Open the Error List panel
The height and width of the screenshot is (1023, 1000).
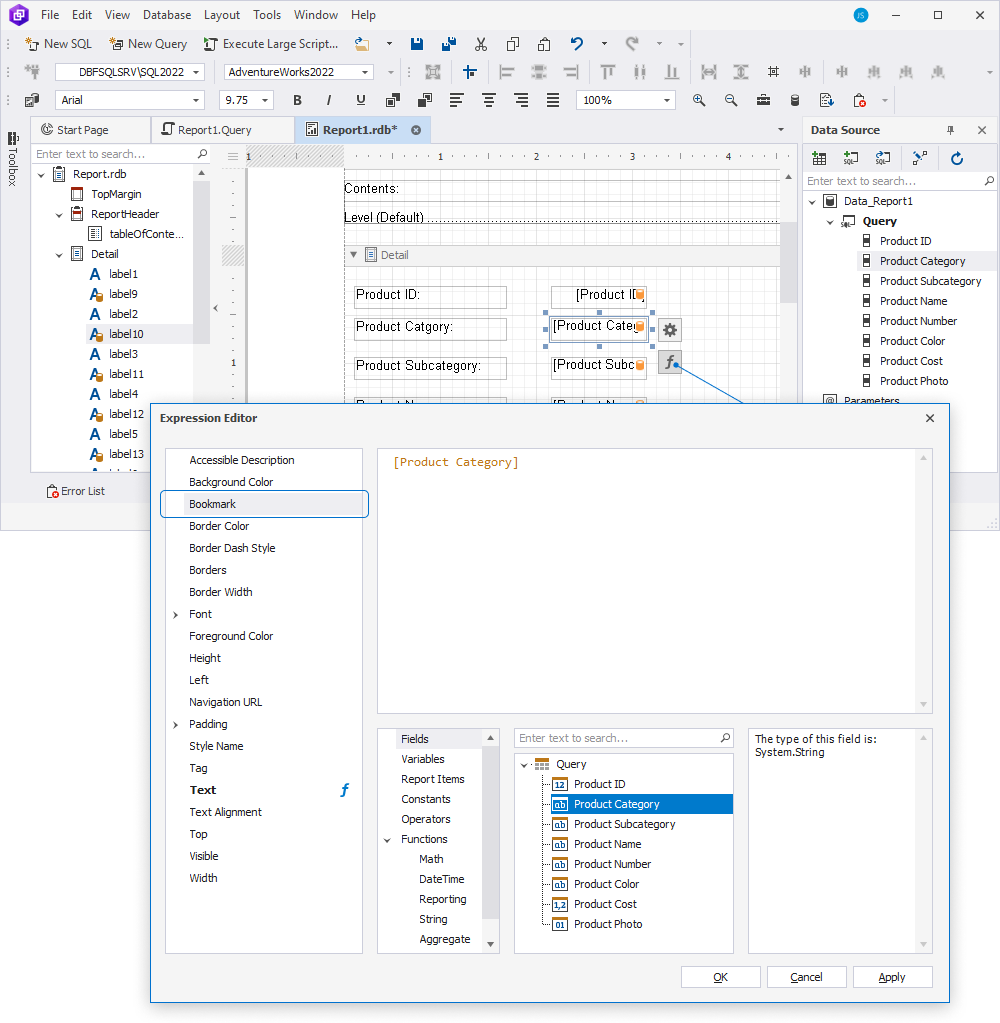click(x=75, y=491)
